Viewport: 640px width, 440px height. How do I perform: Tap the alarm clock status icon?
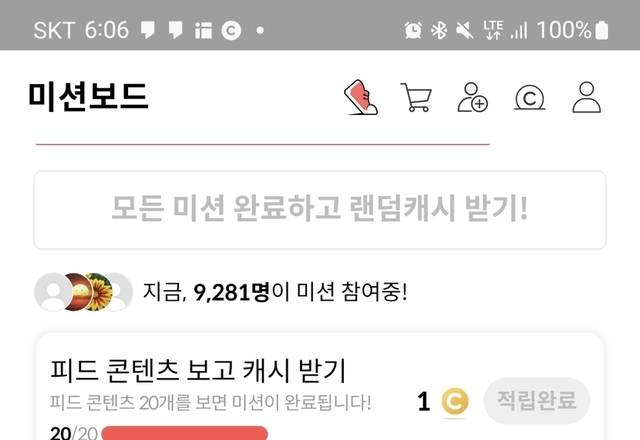pos(413,31)
